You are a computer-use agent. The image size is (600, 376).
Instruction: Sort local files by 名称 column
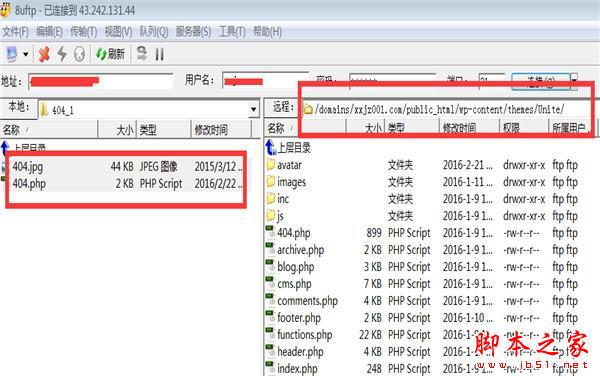[x=49, y=130]
